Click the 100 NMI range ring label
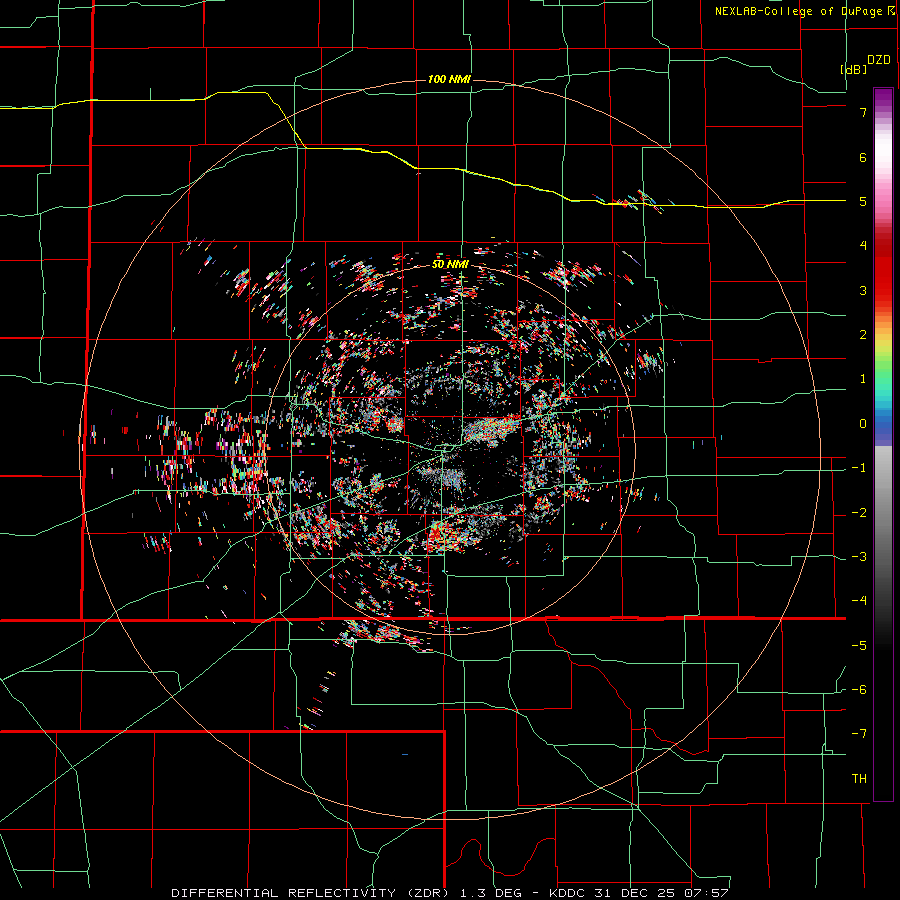The image size is (900, 900). [449, 79]
